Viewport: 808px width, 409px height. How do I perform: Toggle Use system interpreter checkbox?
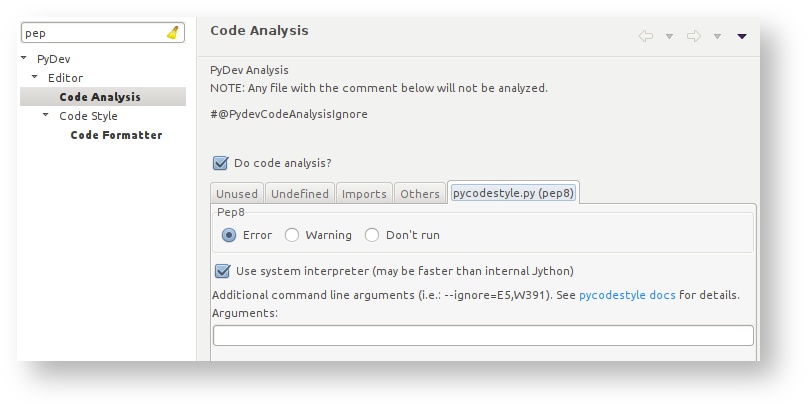223,271
